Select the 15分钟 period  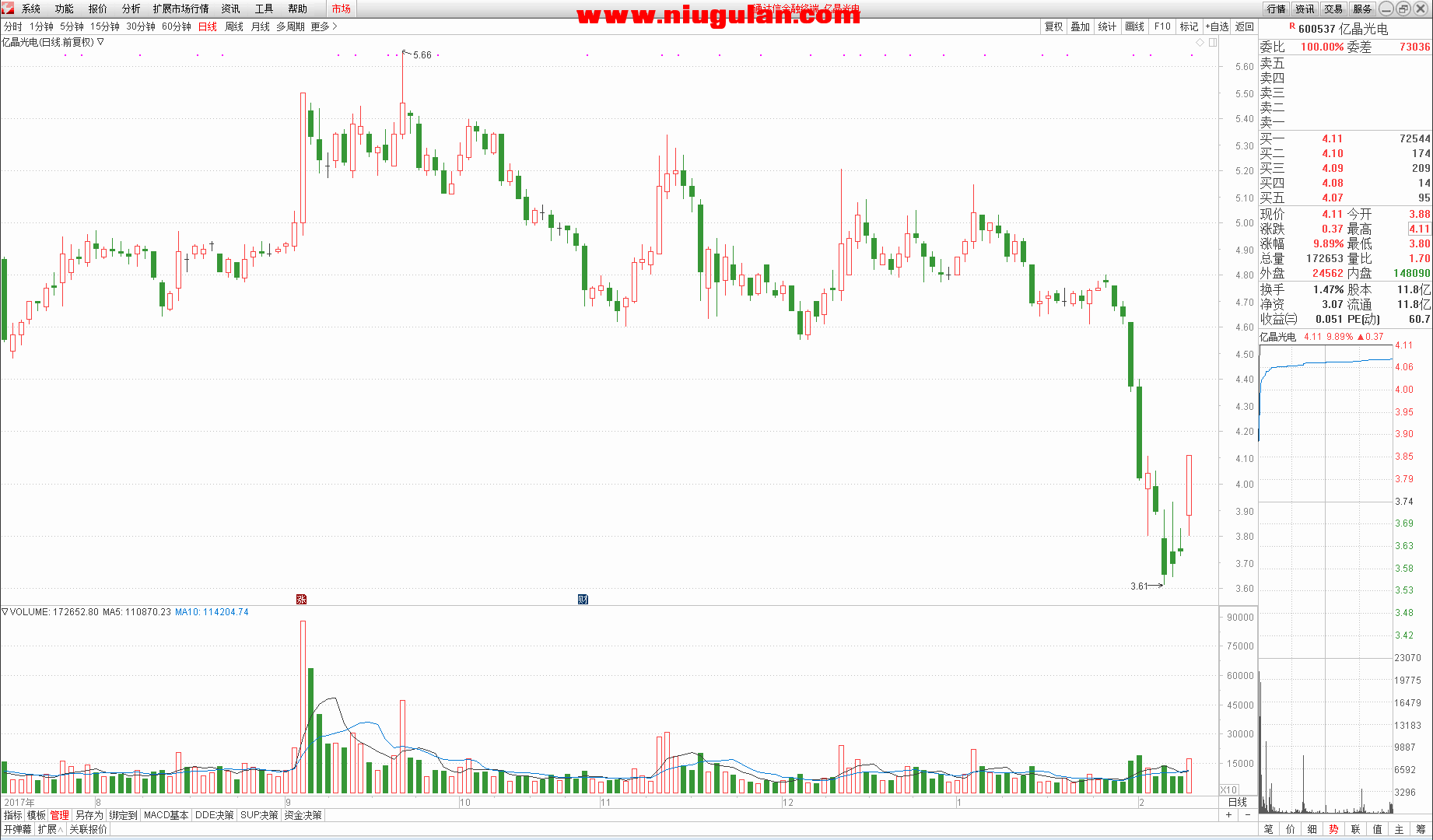(x=105, y=26)
